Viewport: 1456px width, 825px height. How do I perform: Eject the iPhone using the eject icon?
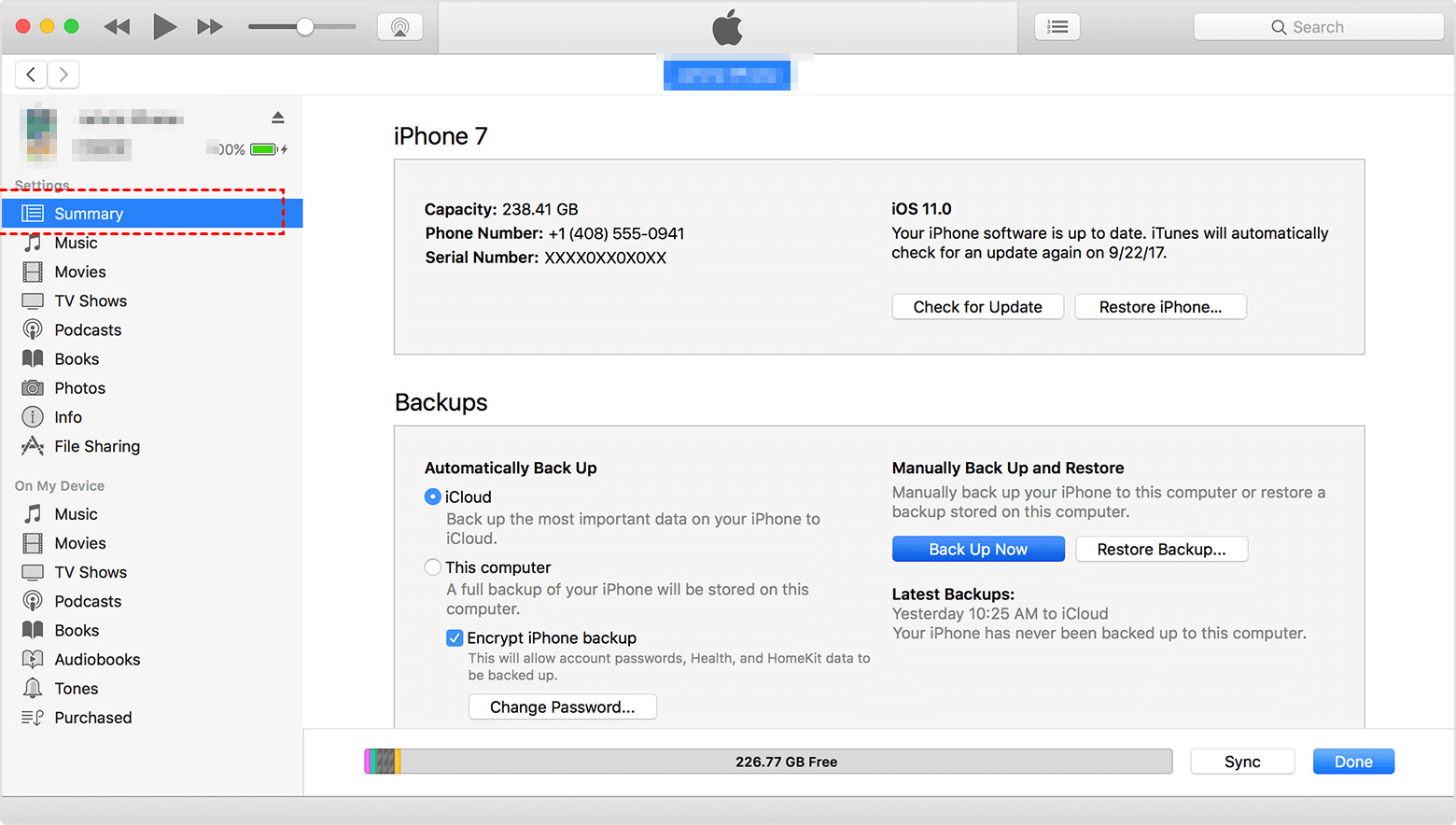click(278, 118)
